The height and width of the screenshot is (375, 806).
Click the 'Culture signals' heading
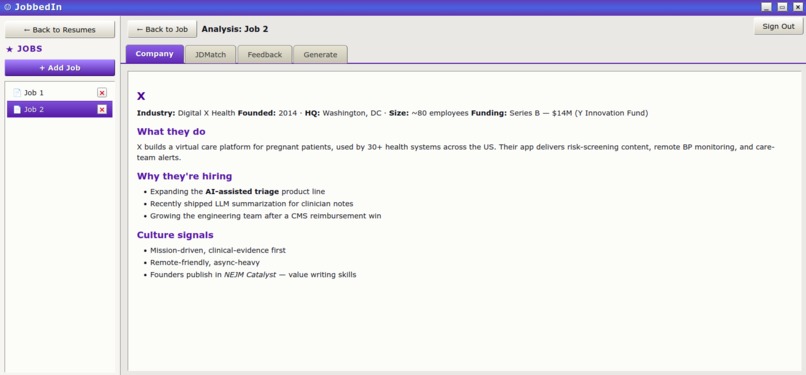click(x=175, y=235)
